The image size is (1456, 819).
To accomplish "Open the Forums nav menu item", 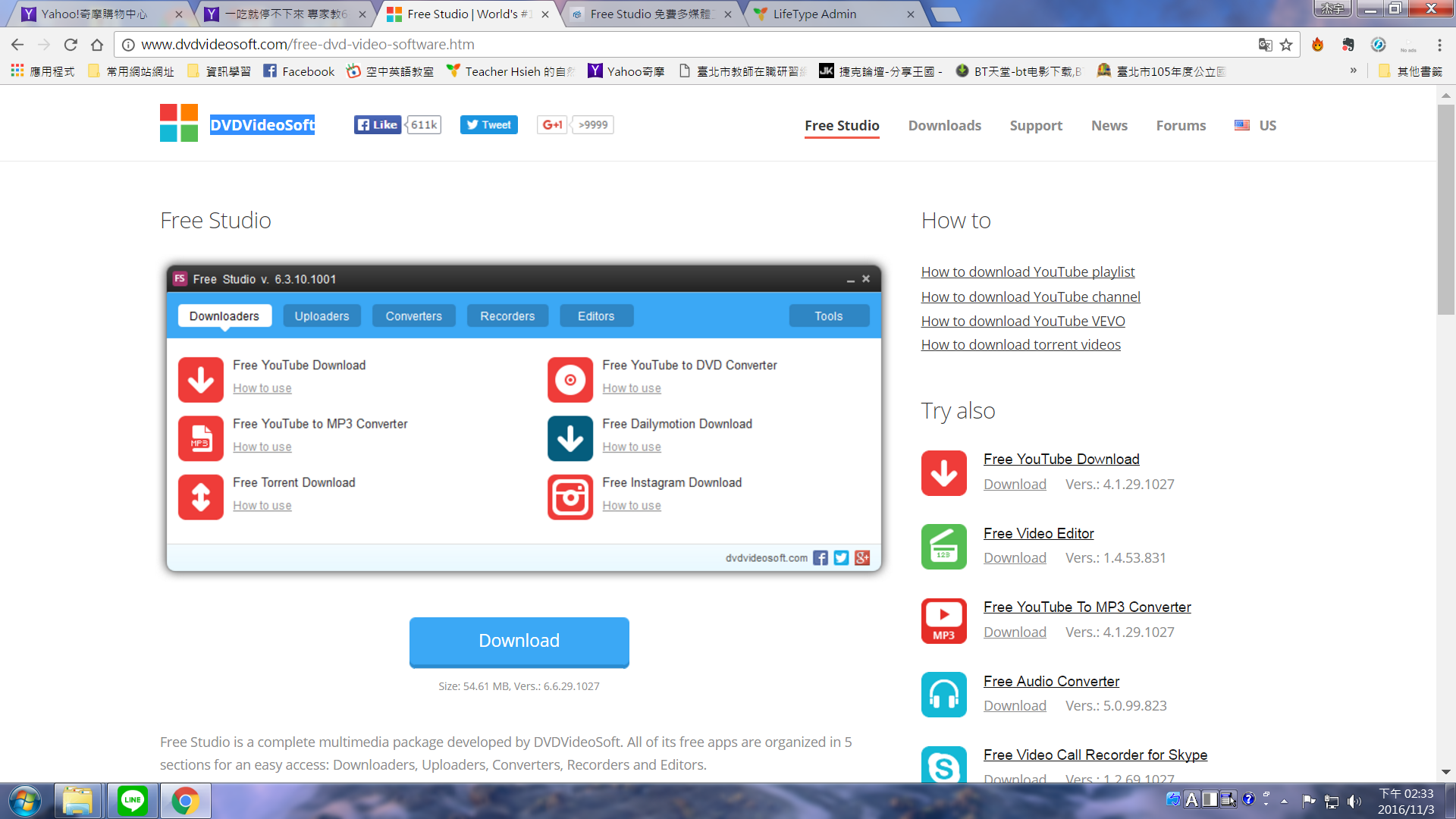I will click(1181, 125).
